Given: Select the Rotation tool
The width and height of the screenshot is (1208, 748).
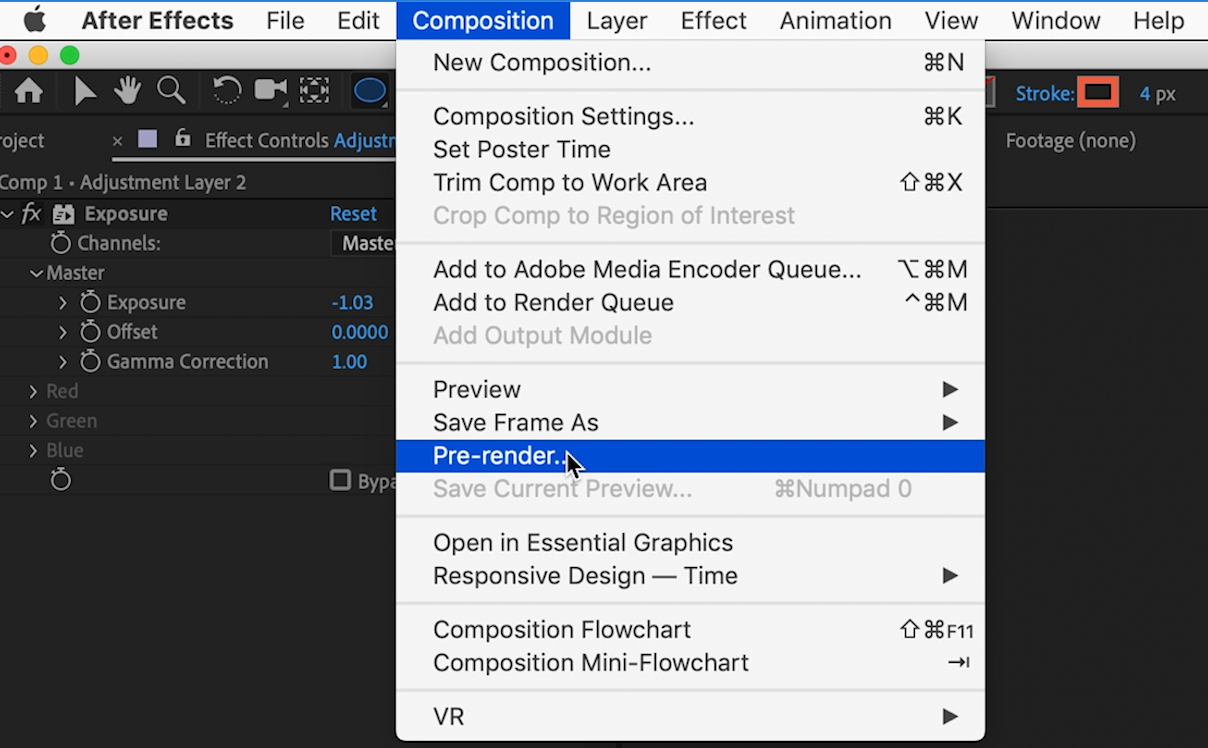Looking at the screenshot, I should [227, 90].
